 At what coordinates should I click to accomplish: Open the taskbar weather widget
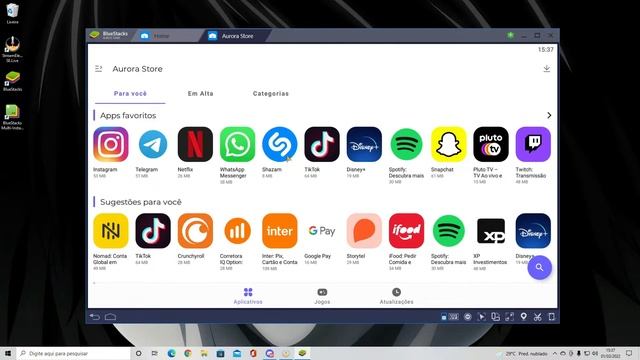(522, 353)
